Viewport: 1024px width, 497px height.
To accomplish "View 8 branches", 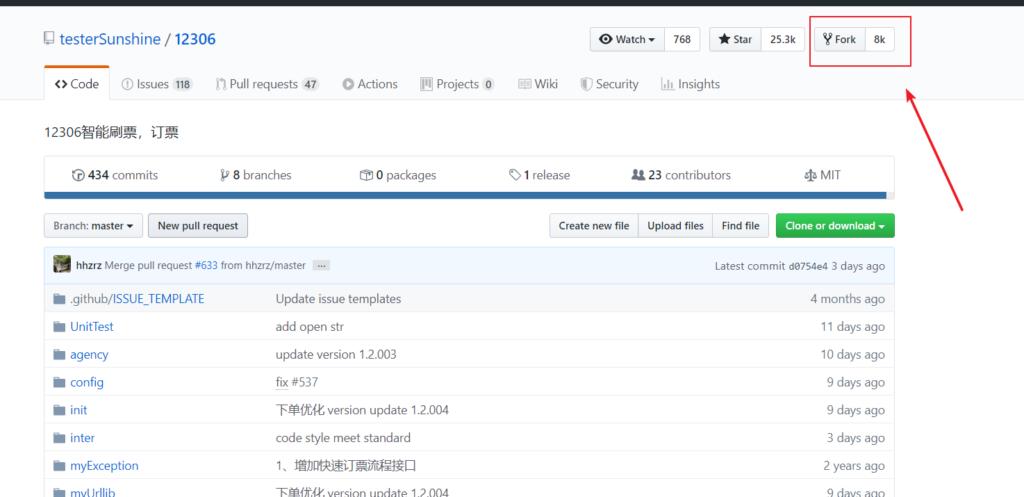I will point(256,175).
